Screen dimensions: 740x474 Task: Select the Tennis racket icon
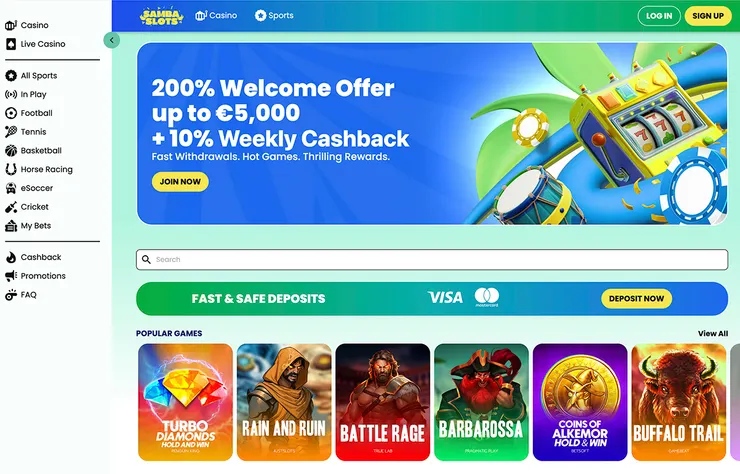tap(11, 132)
